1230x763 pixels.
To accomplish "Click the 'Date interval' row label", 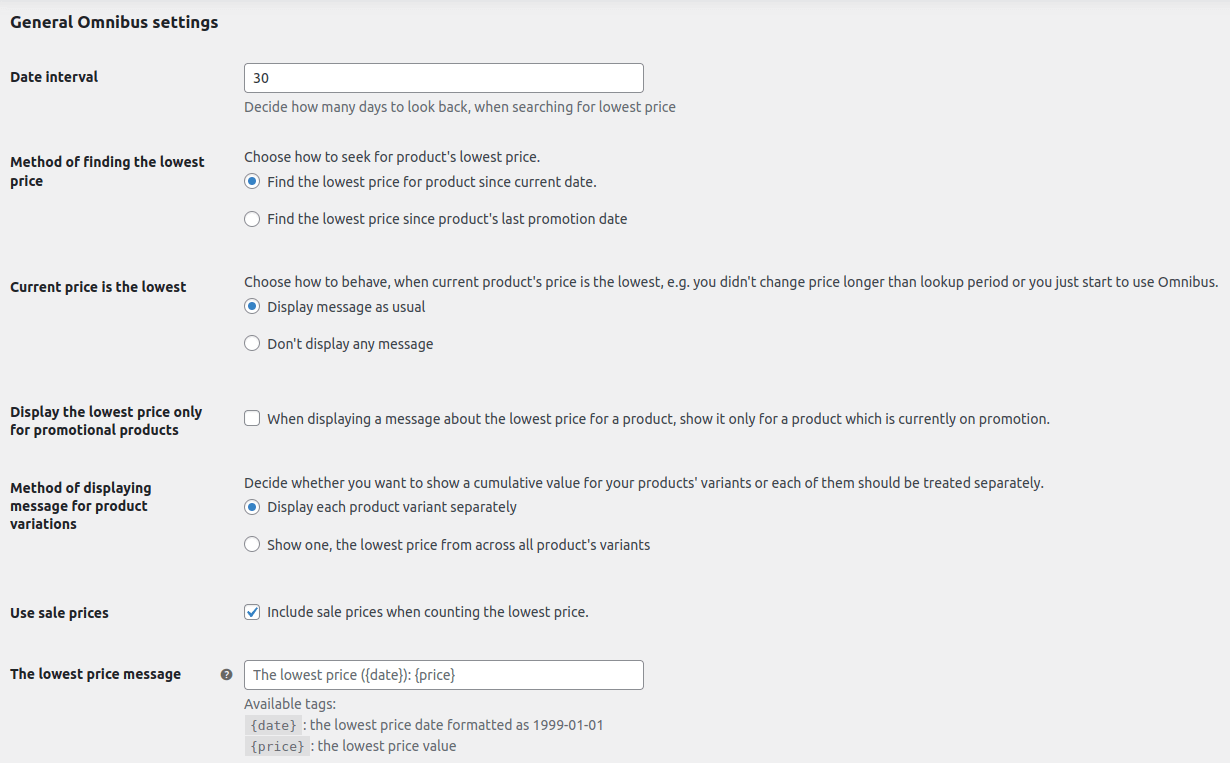I will point(54,77).
